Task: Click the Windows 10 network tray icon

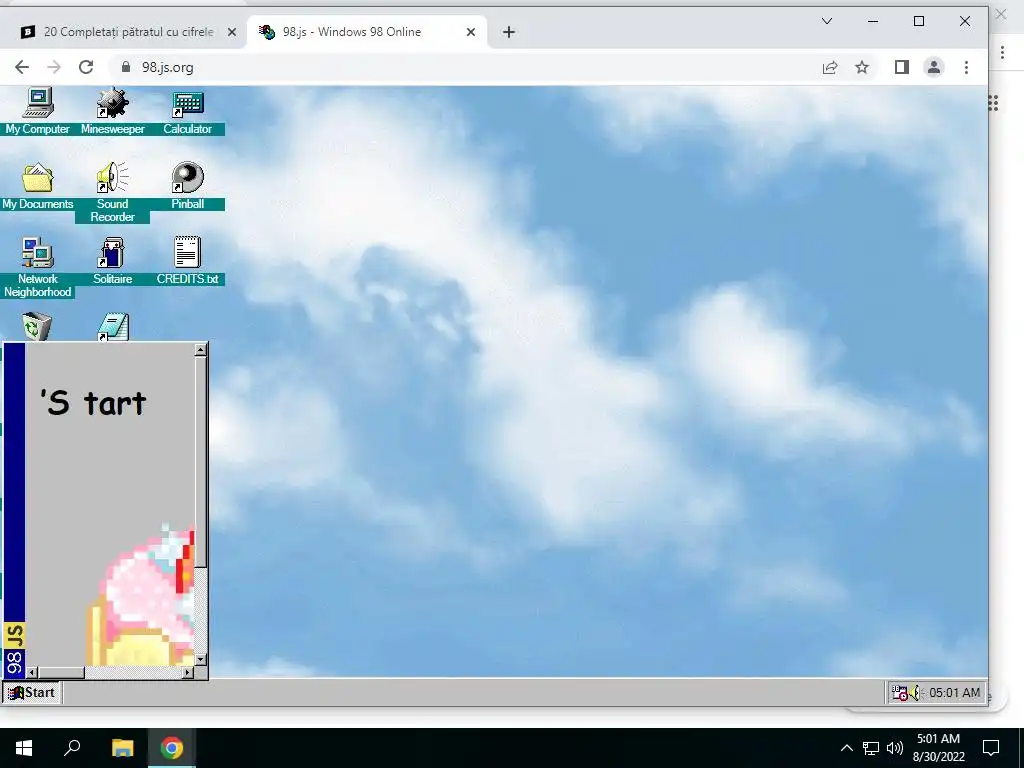Action: coord(871,748)
